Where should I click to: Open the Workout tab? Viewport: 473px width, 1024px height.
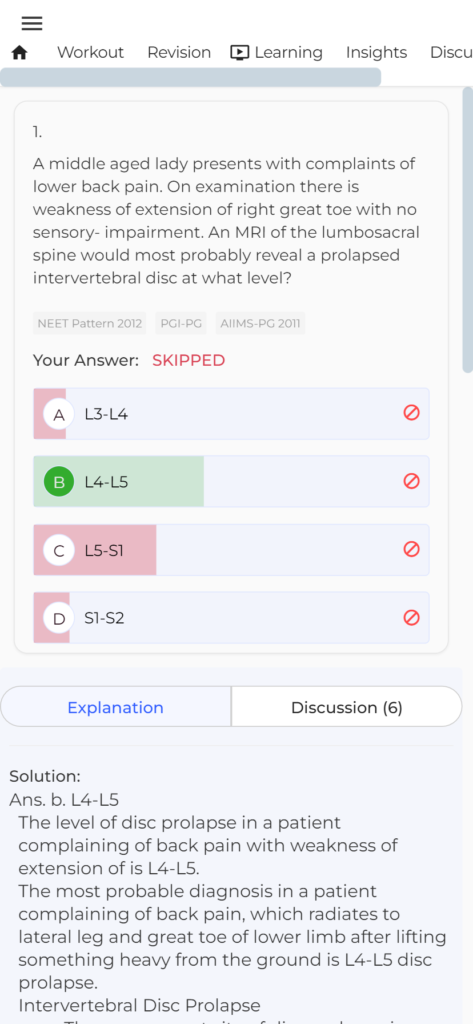pos(90,53)
